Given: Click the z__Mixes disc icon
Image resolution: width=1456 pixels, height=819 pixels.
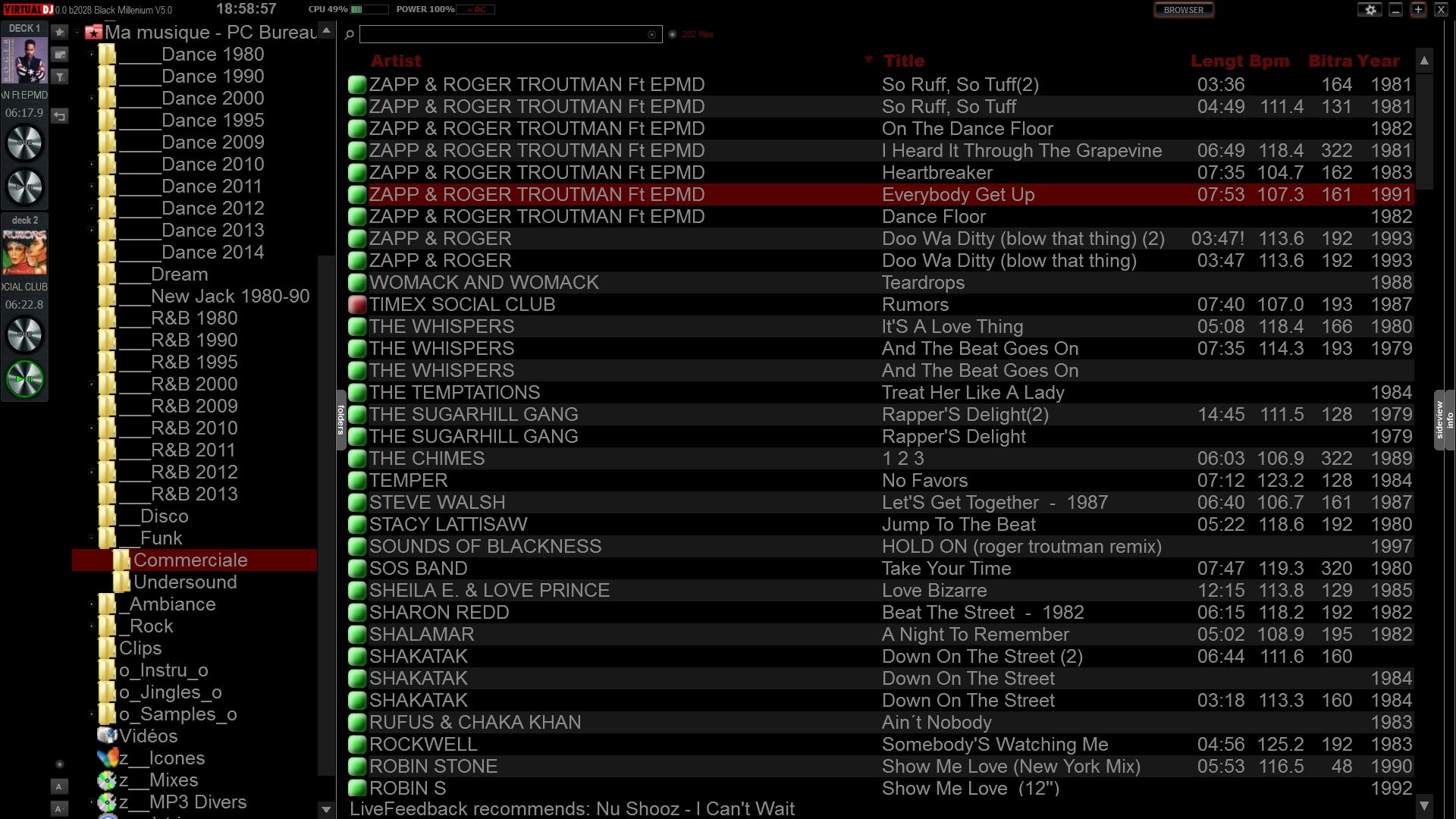Looking at the screenshot, I should pos(107,780).
